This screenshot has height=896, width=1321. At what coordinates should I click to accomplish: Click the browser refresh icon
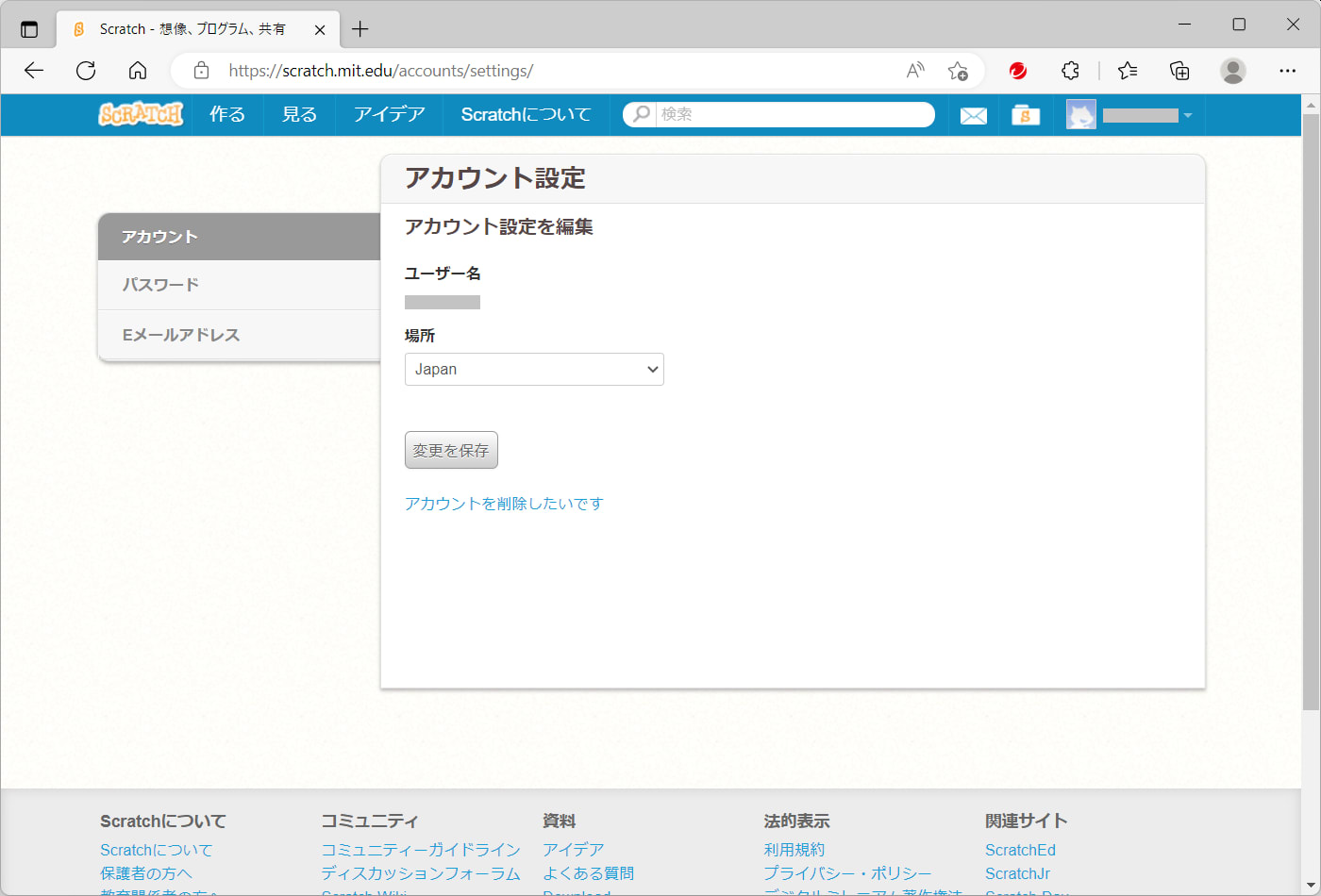[x=86, y=71]
